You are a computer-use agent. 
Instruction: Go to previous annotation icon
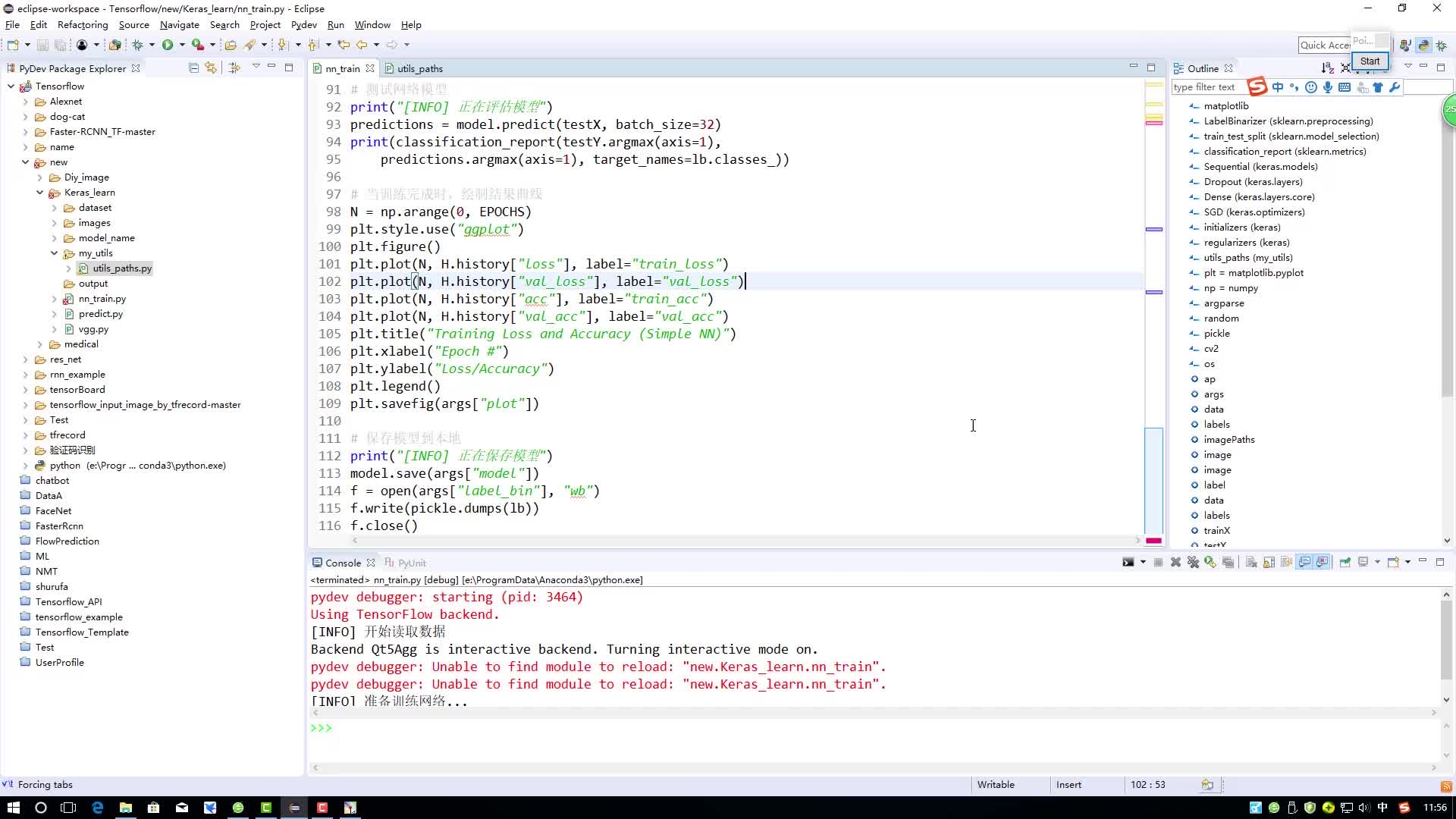313,45
